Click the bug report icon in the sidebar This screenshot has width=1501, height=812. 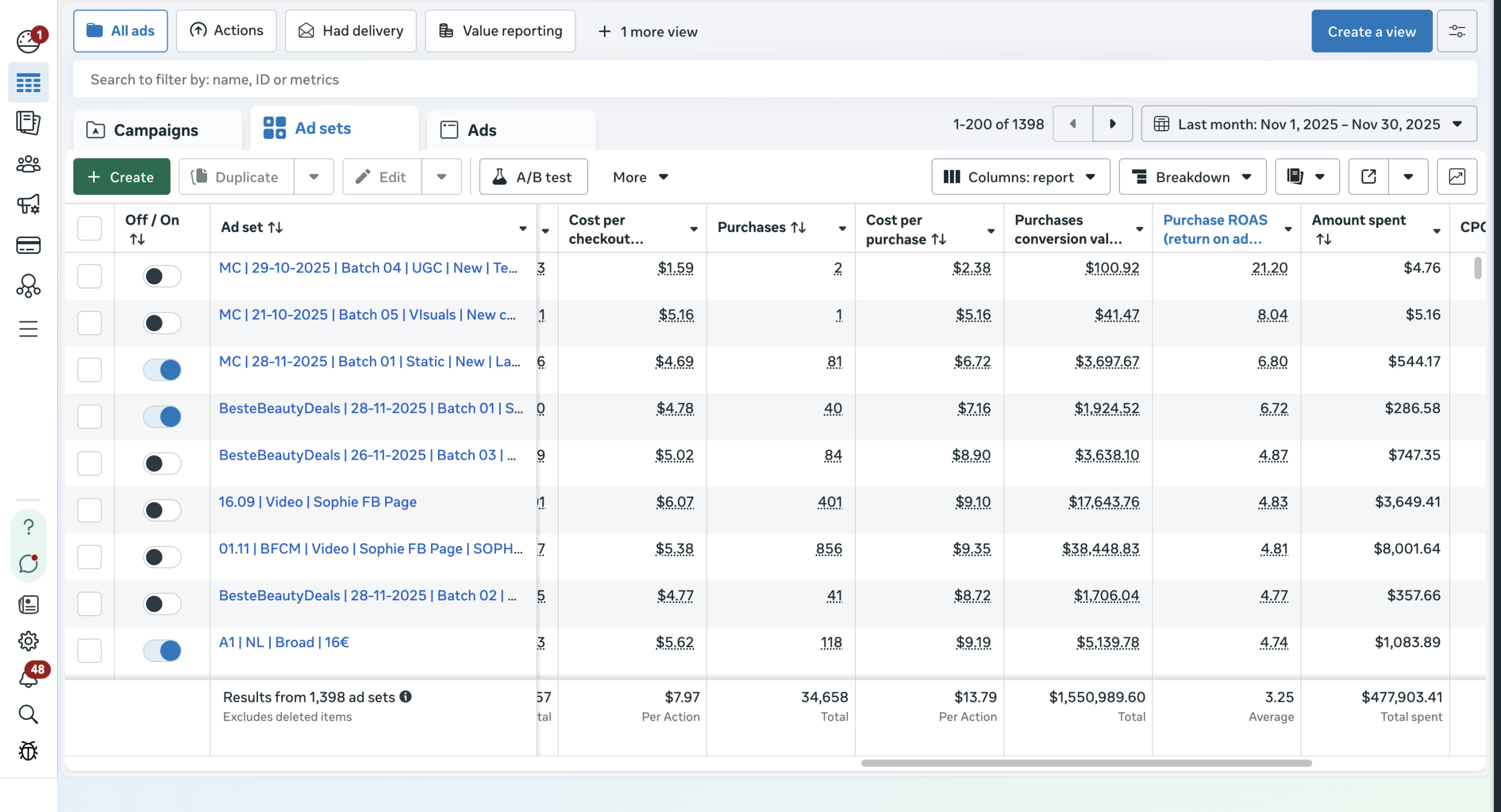[28, 750]
